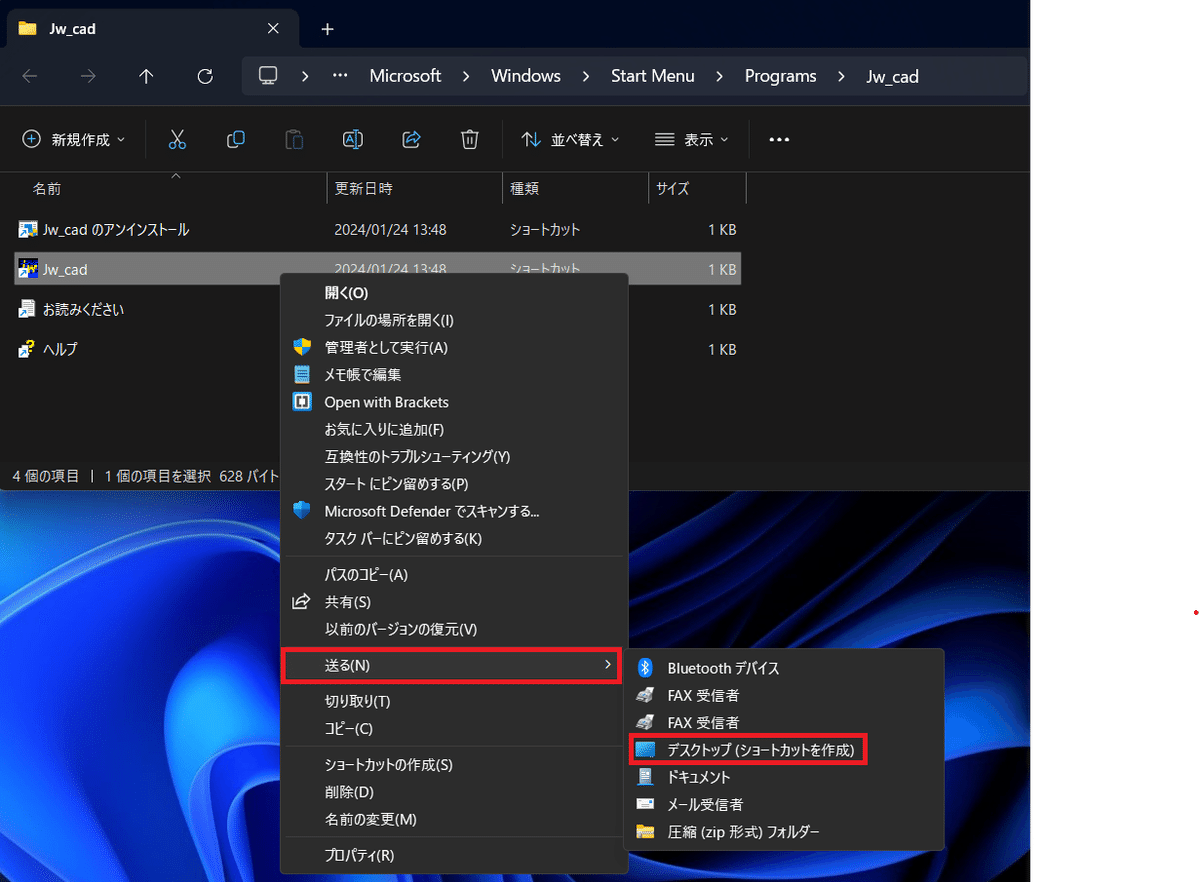Click Start Menu in address breadcrumb
This screenshot has height=882, width=1200.
(652, 76)
